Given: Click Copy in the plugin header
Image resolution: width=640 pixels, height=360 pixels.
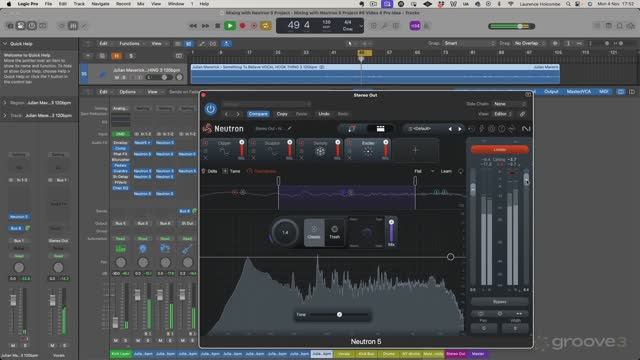Looking at the screenshot, I should pyautogui.click(x=282, y=114).
